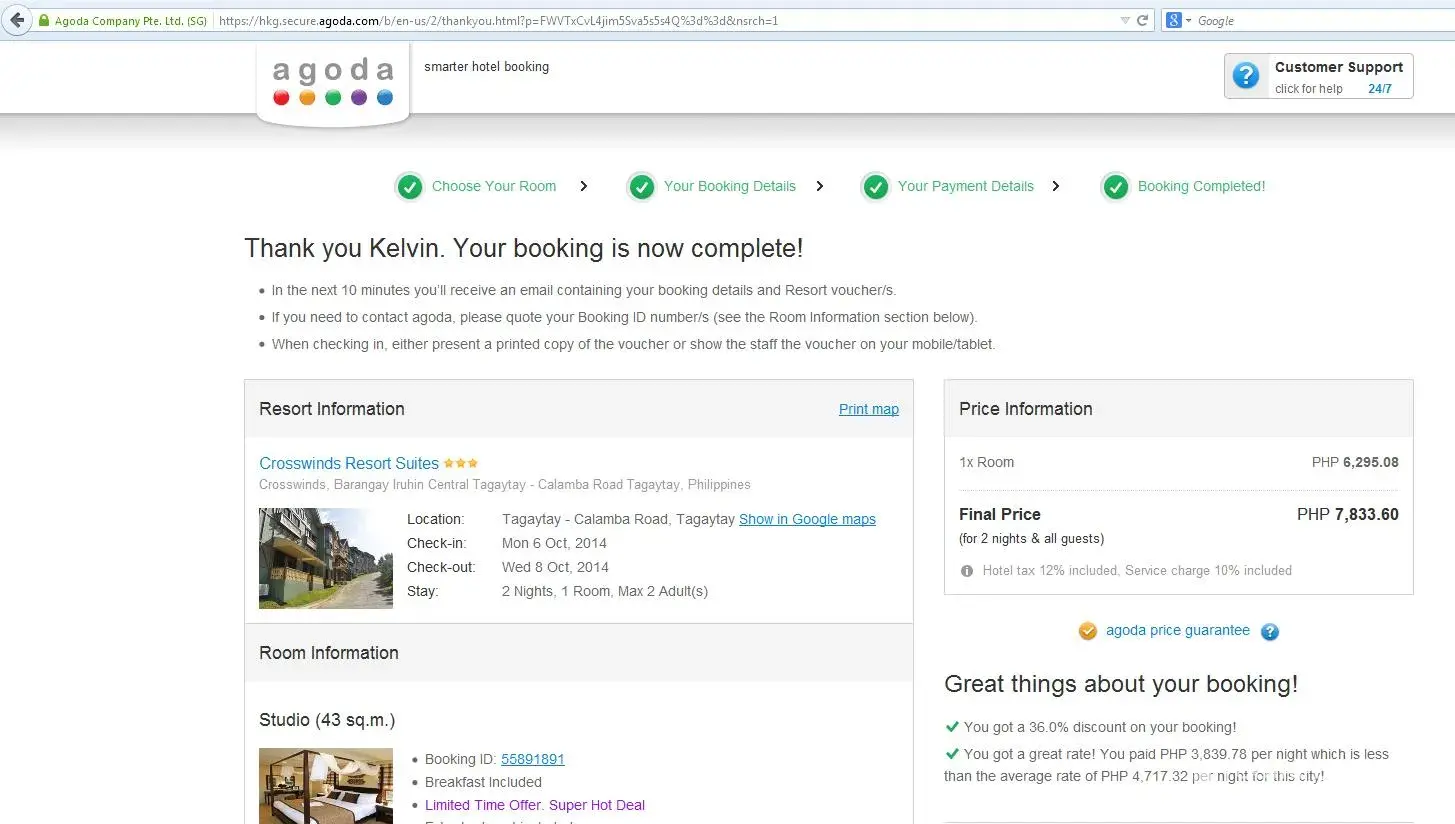1455x824 pixels.
Task: Click the three-star rating icons
Action: click(x=461, y=463)
